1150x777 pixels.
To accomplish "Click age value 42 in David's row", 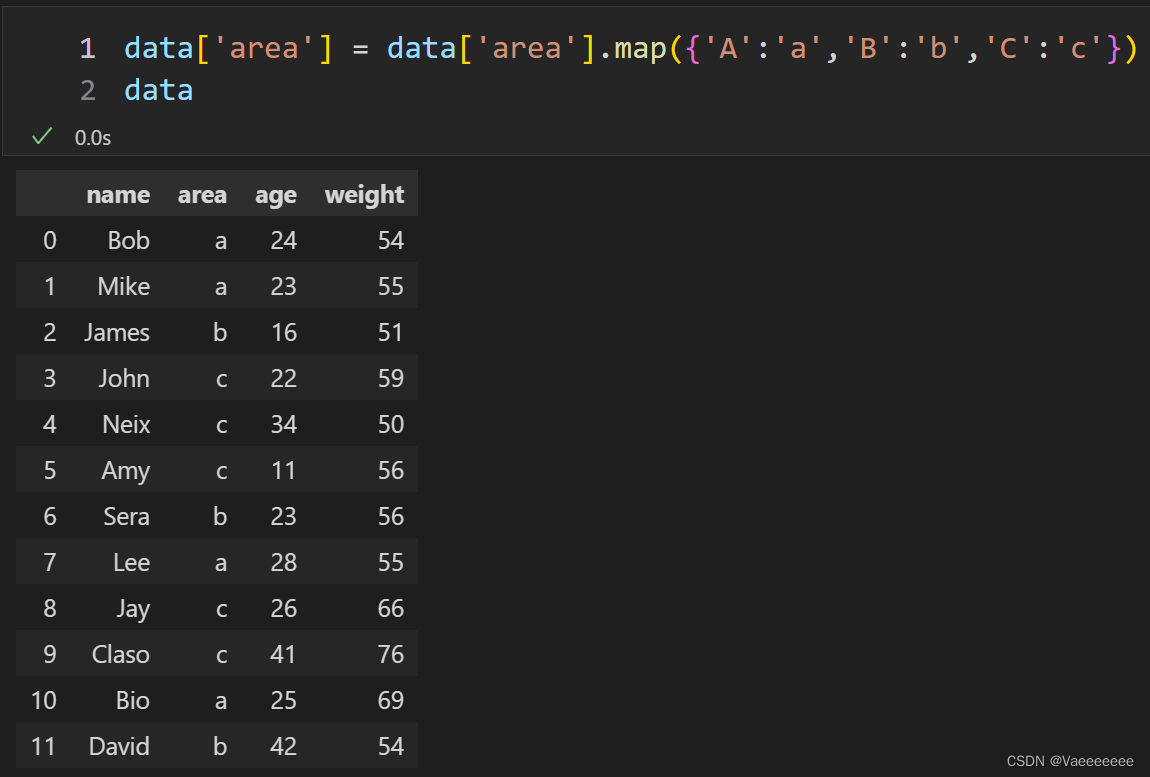I will [x=283, y=747].
